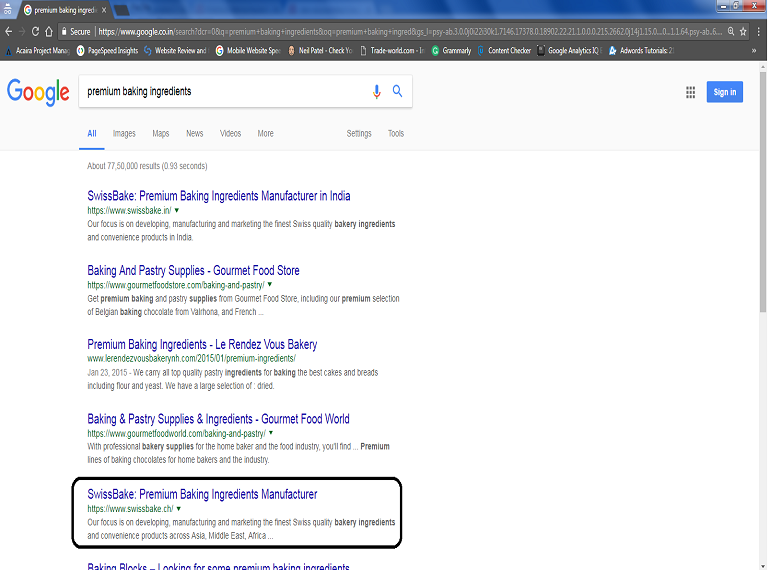Image resolution: width=770 pixels, height=570 pixels.
Task: Switch to the News tab
Action: coord(194,134)
